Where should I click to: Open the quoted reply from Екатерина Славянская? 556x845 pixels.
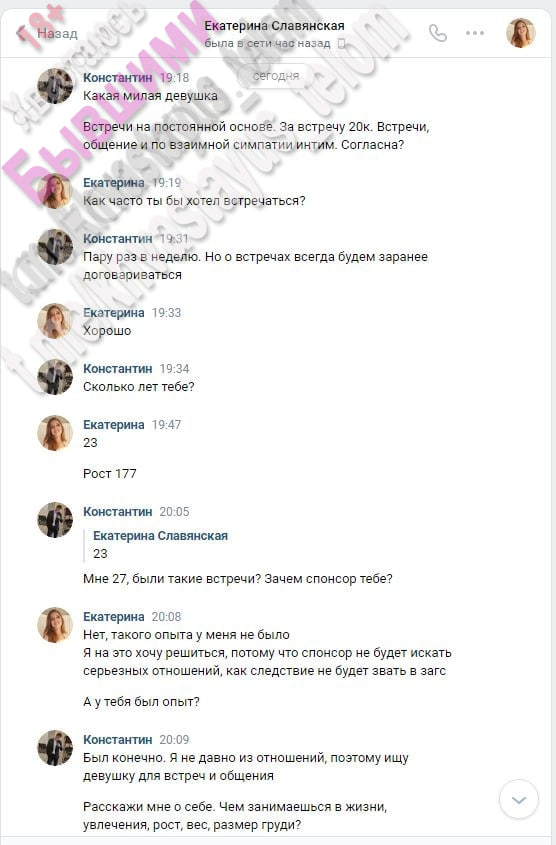pos(161,544)
